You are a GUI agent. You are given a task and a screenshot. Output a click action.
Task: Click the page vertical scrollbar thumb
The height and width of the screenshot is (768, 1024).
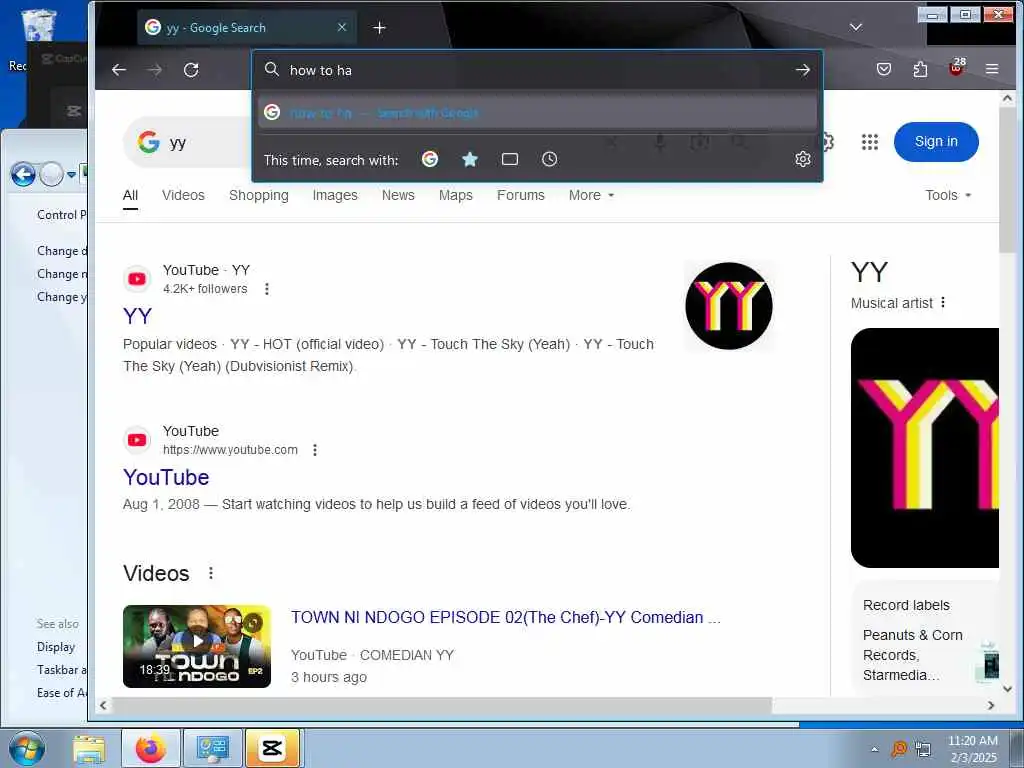pyautogui.click(x=1007, y=181)
